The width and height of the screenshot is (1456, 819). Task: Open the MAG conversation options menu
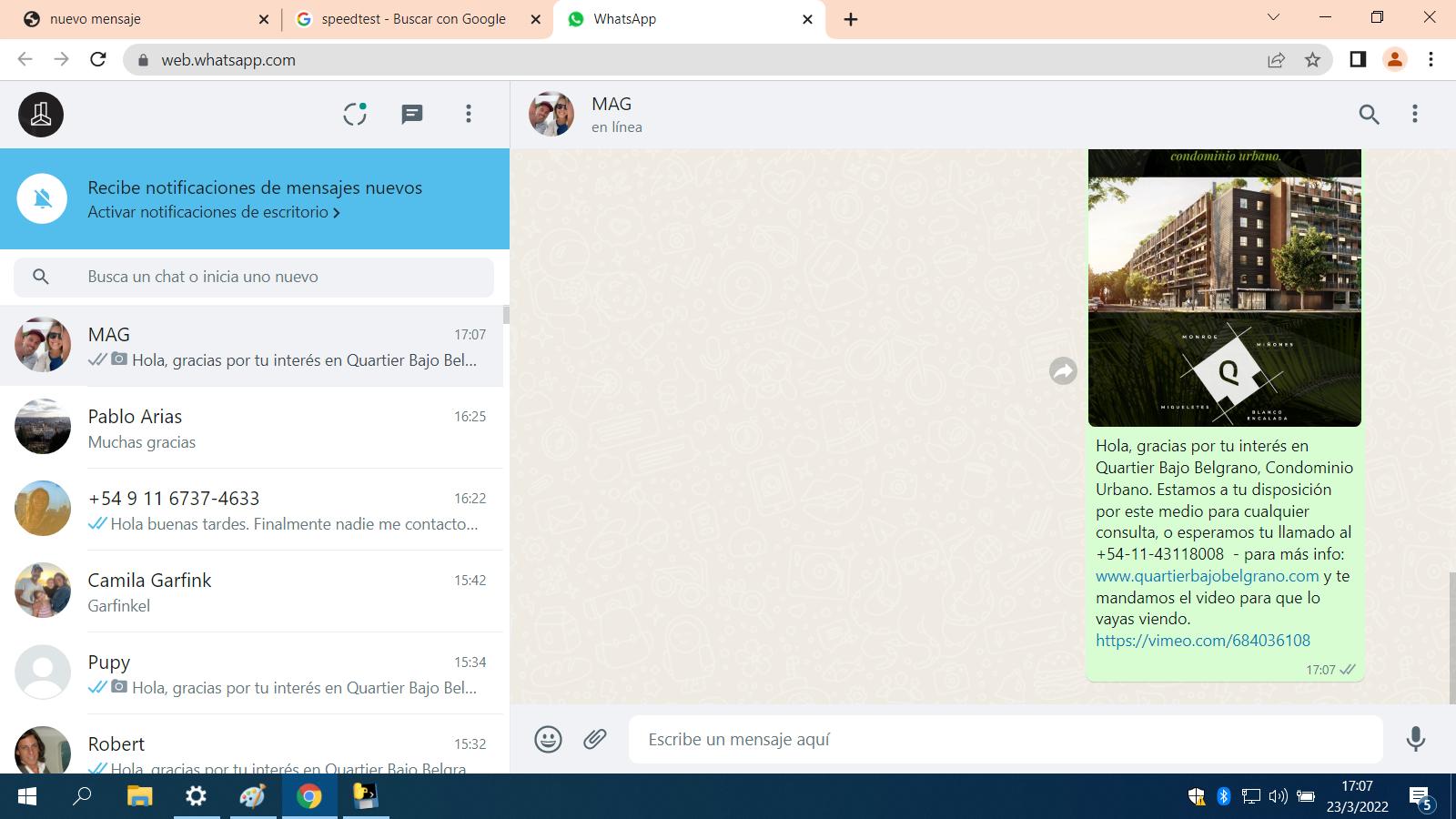tap(1414, 114)
